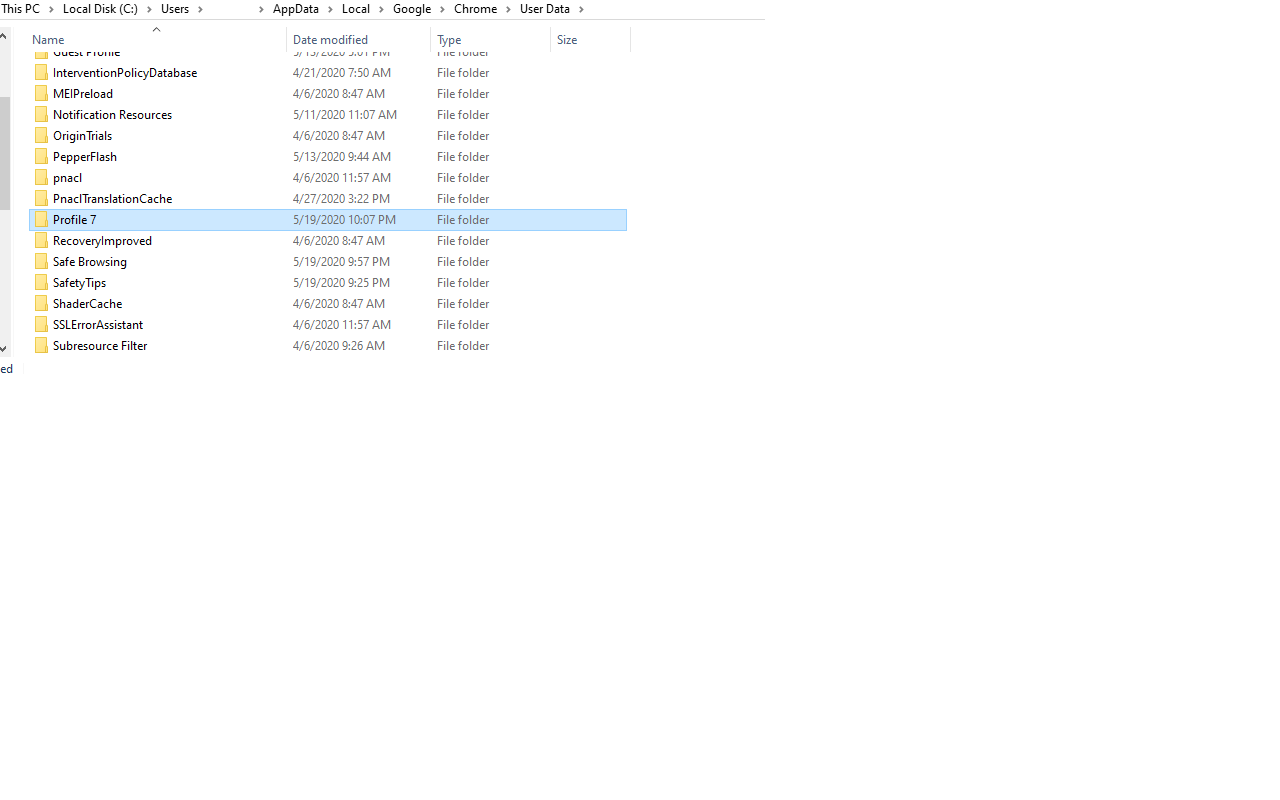Image resolution: width=1280 pixels, height=800 pixels.
Task: Click the OriginTrials folder icon
Action: (41, 135)
